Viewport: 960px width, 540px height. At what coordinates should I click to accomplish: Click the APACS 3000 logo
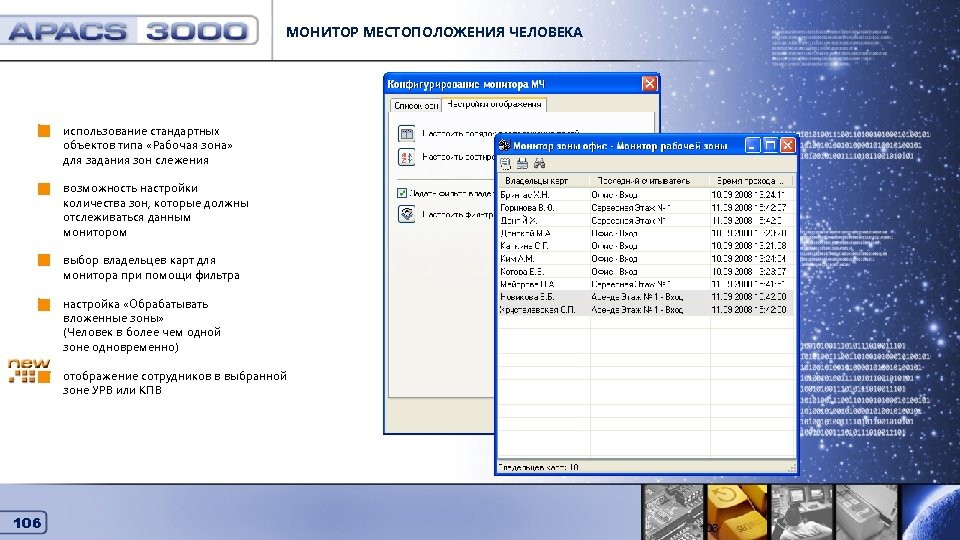129,31
